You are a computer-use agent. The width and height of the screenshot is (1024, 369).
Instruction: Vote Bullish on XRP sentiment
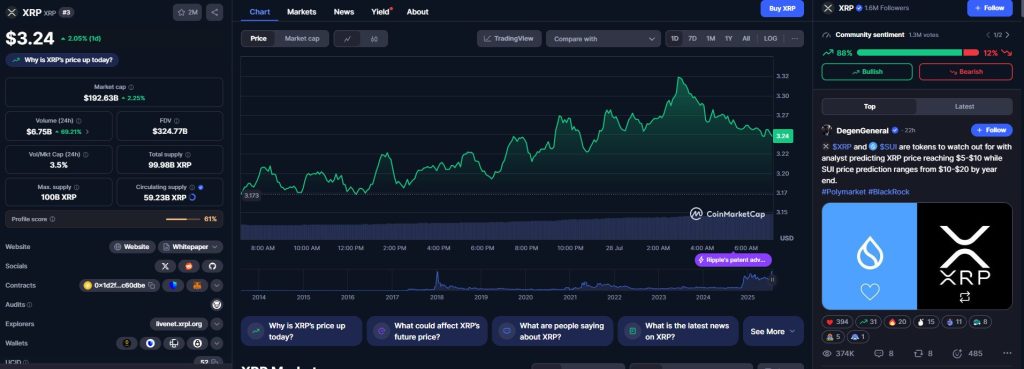(x=866, y=72)
